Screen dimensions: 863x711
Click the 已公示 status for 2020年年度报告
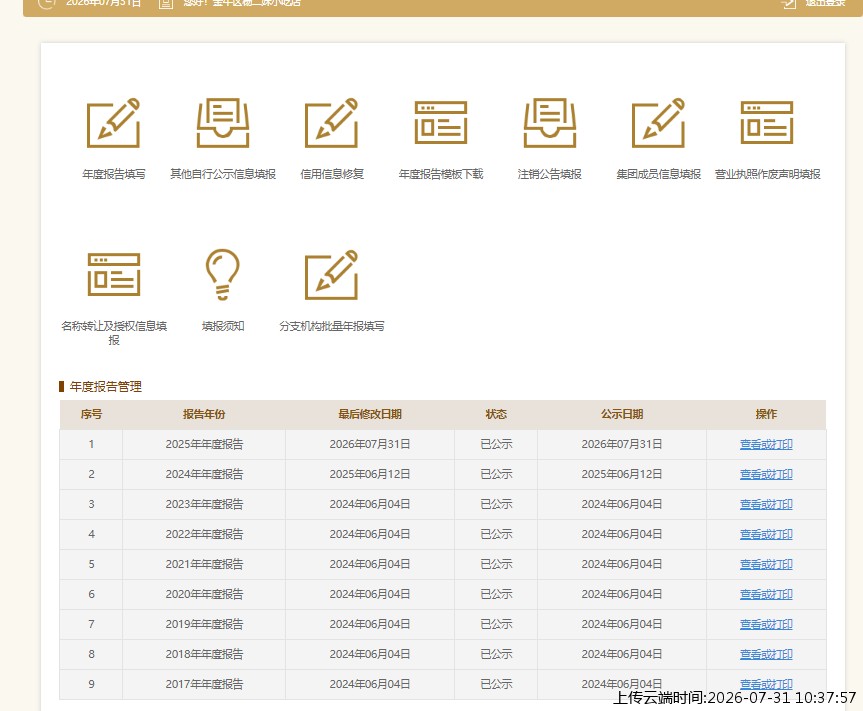point(496,594)
